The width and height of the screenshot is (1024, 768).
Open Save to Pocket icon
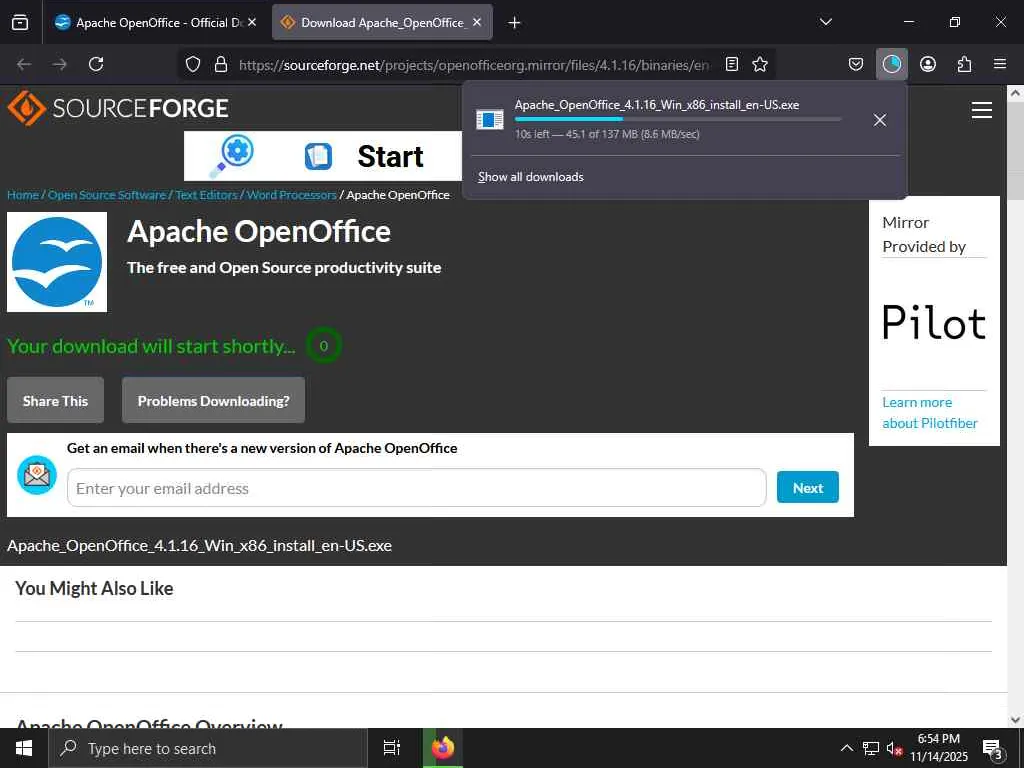(x=856, y=64)
